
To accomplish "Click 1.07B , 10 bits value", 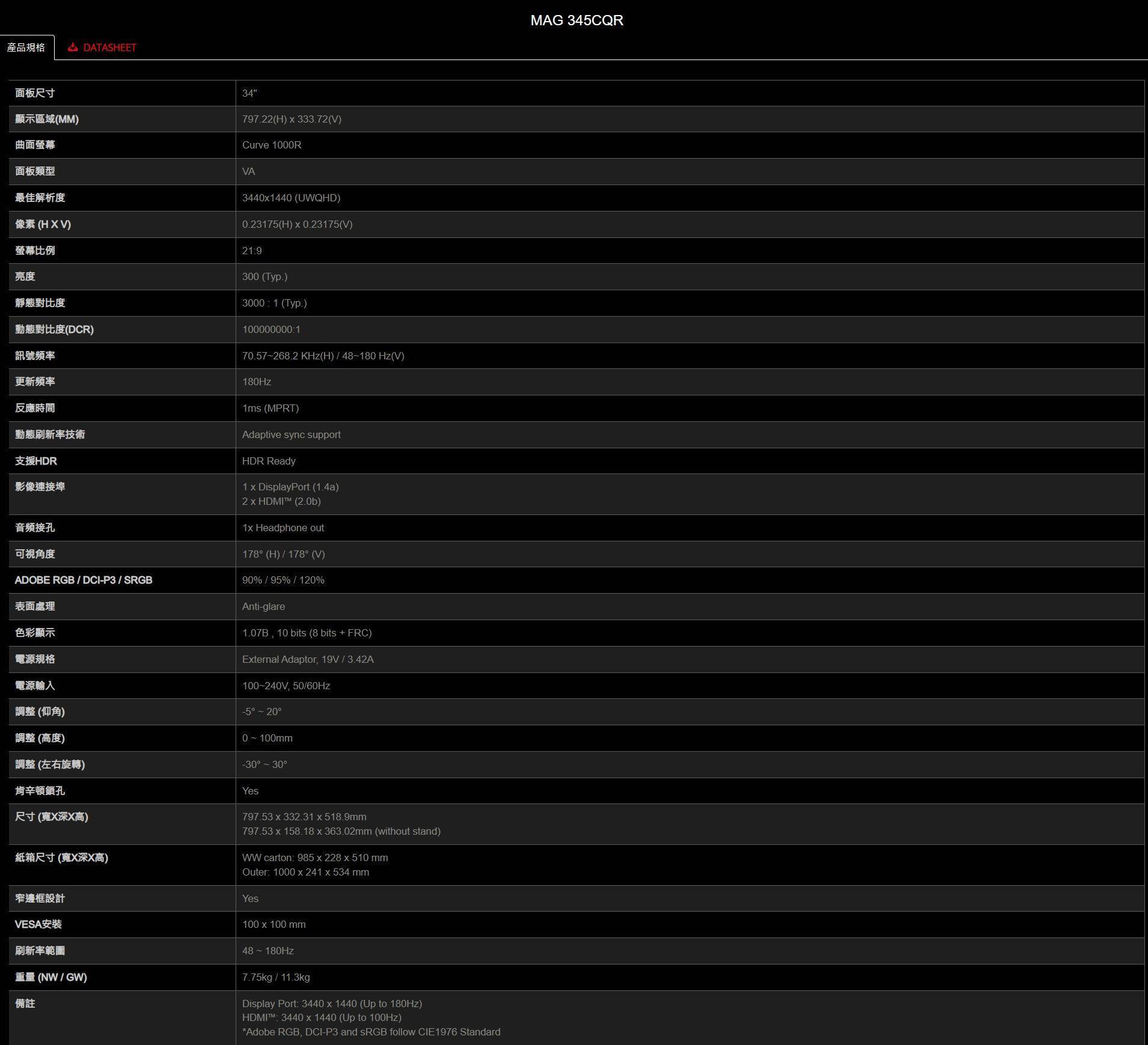I will coord(307,633).
